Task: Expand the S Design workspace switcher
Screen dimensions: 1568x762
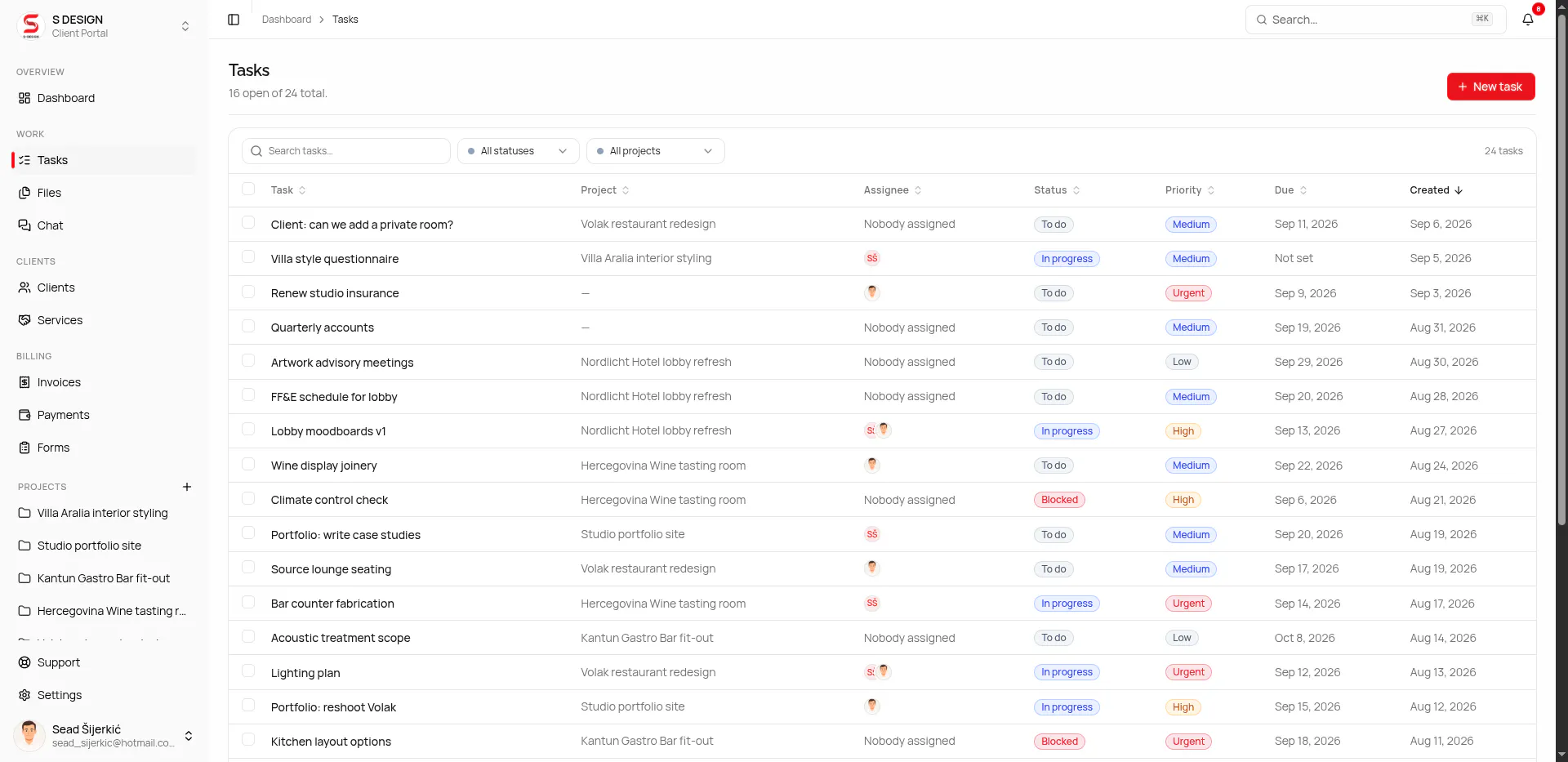Action: pyautogui.click(x=185, y=26)
